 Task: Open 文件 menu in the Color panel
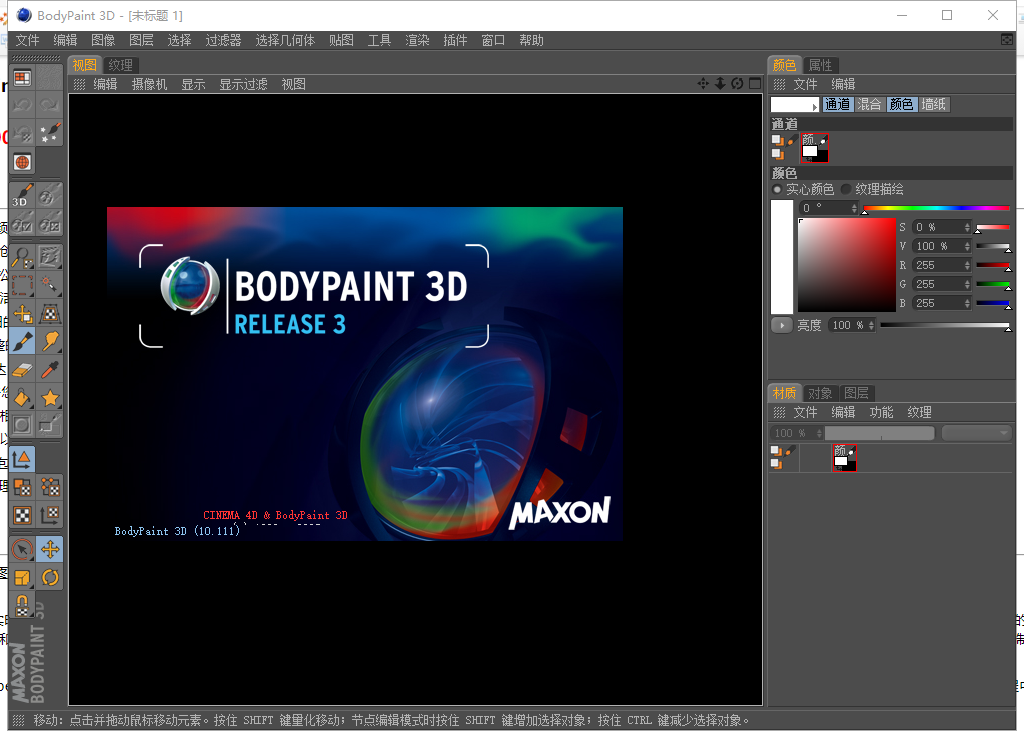(x=805, y=84)
